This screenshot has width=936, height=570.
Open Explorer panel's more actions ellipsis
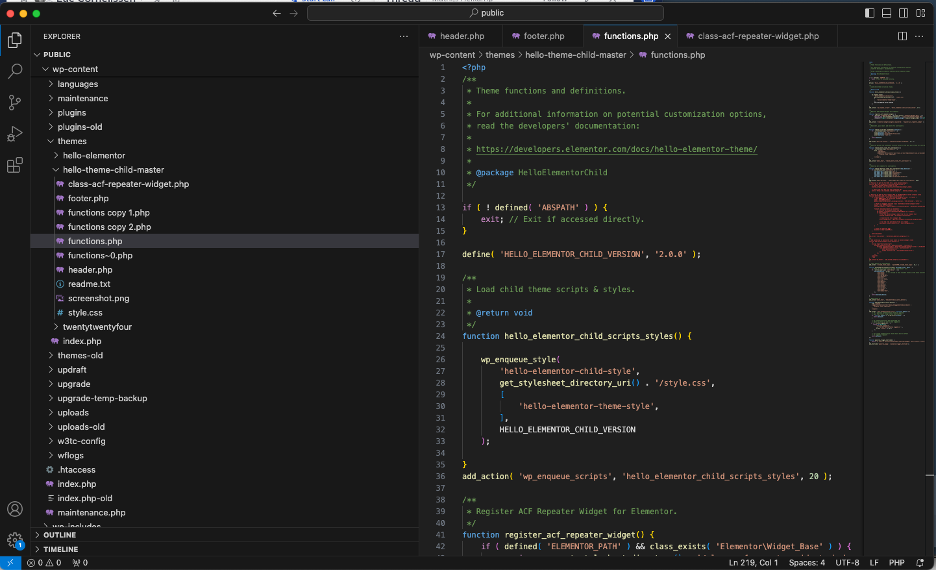(x=404, y=36)
